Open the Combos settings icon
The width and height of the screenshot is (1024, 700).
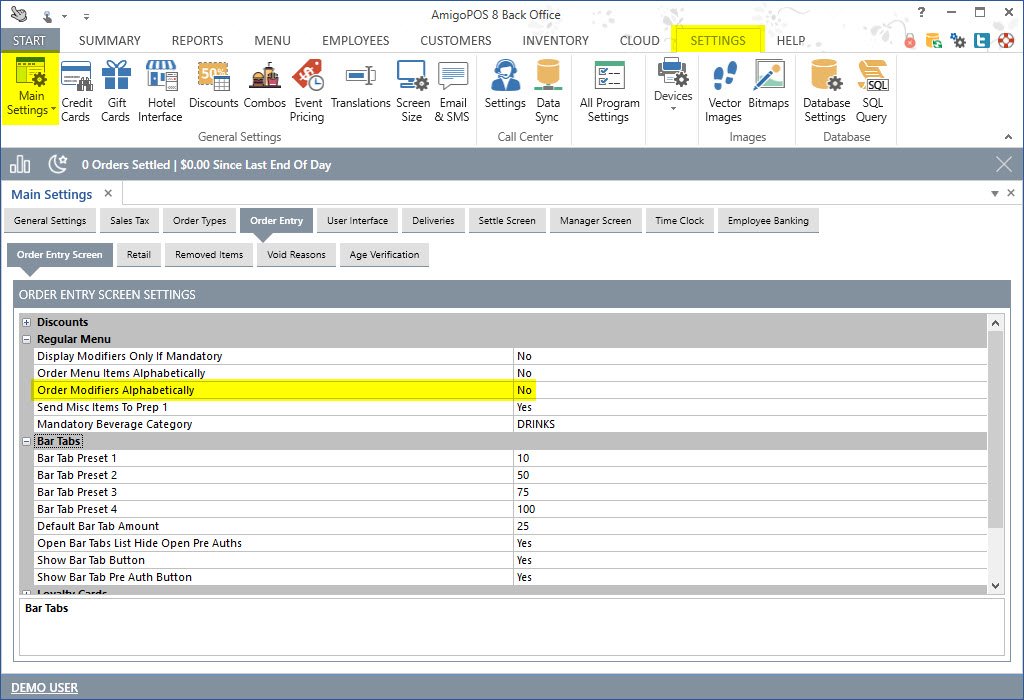(264, 90)
